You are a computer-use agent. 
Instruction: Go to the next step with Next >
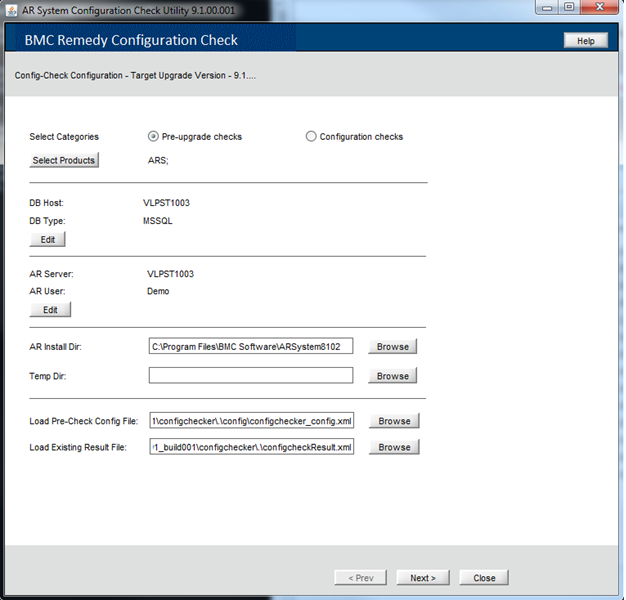pos(423,578)
